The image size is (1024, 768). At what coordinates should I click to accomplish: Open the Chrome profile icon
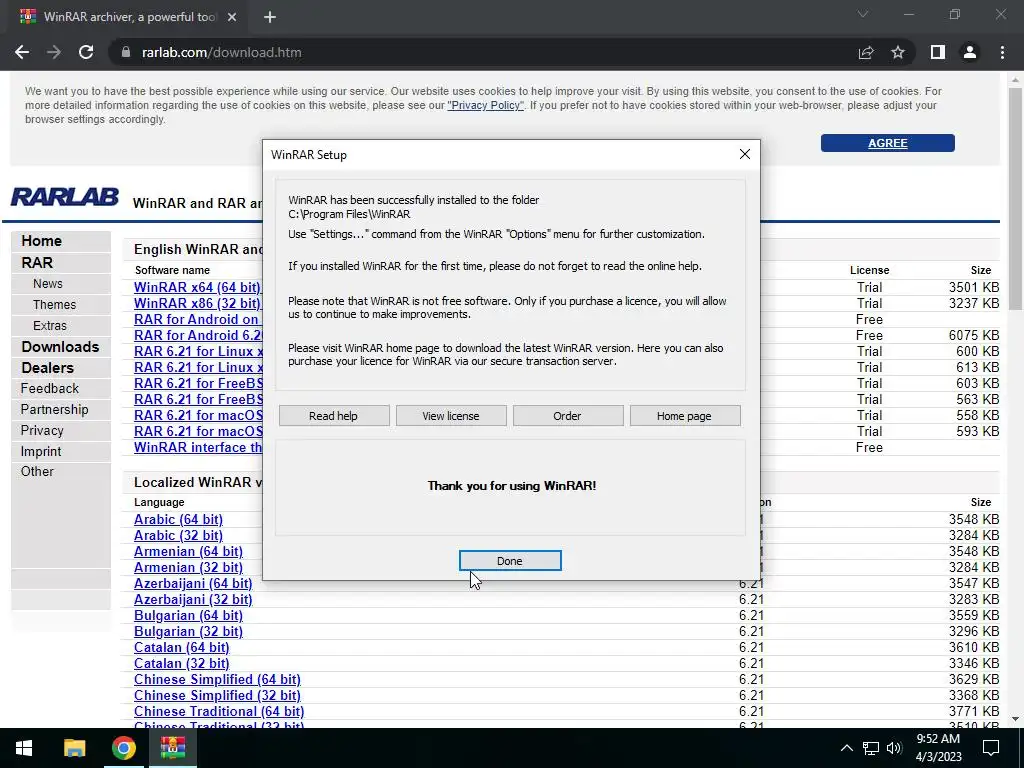[x=970, y=52]
